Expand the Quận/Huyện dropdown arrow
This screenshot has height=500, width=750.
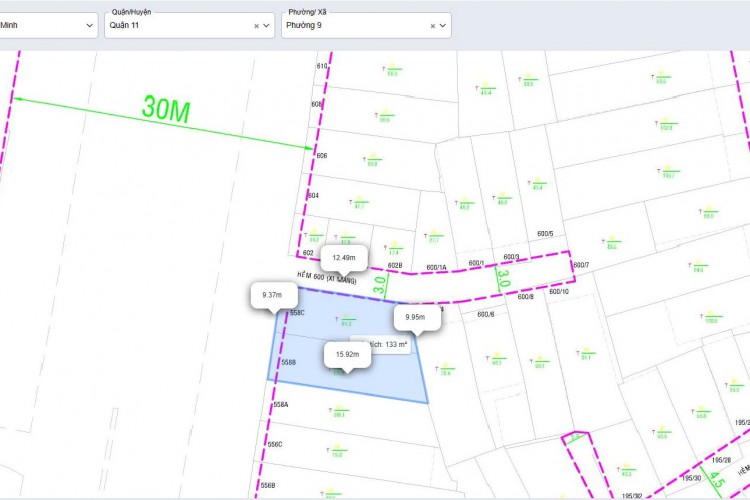tap(266, 26)
